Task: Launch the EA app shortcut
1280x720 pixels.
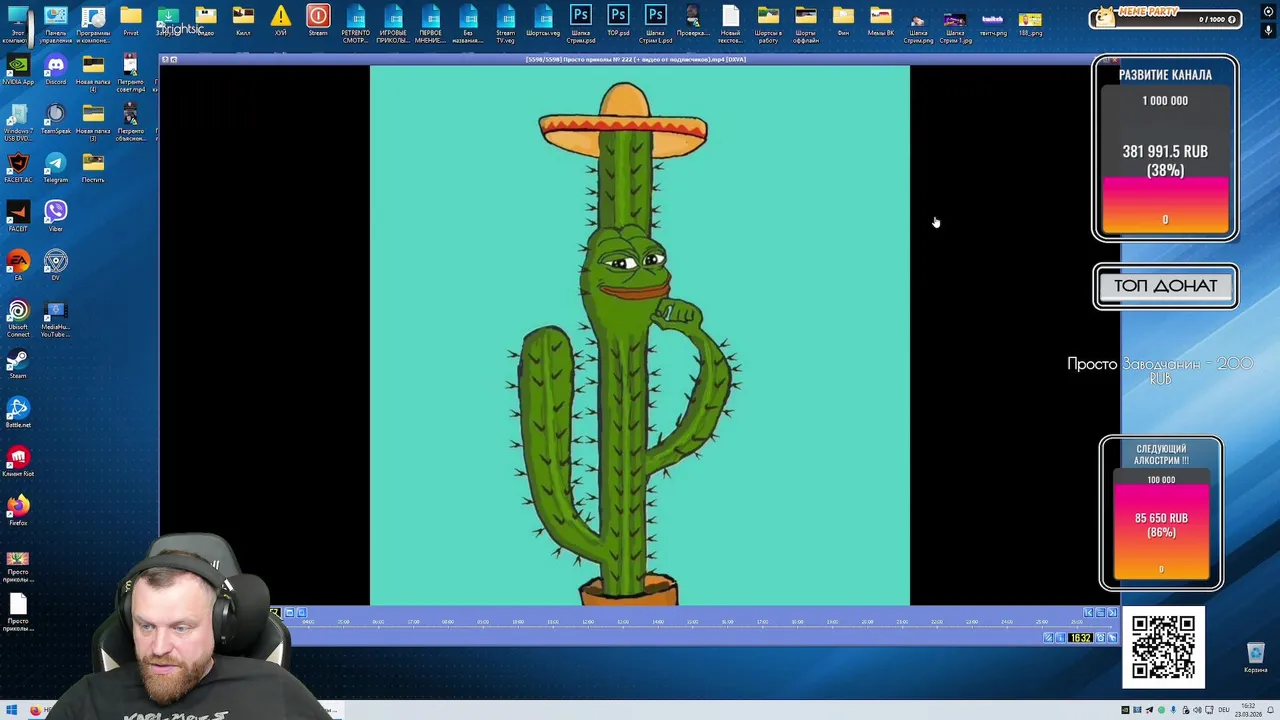Action: point(18,265)
